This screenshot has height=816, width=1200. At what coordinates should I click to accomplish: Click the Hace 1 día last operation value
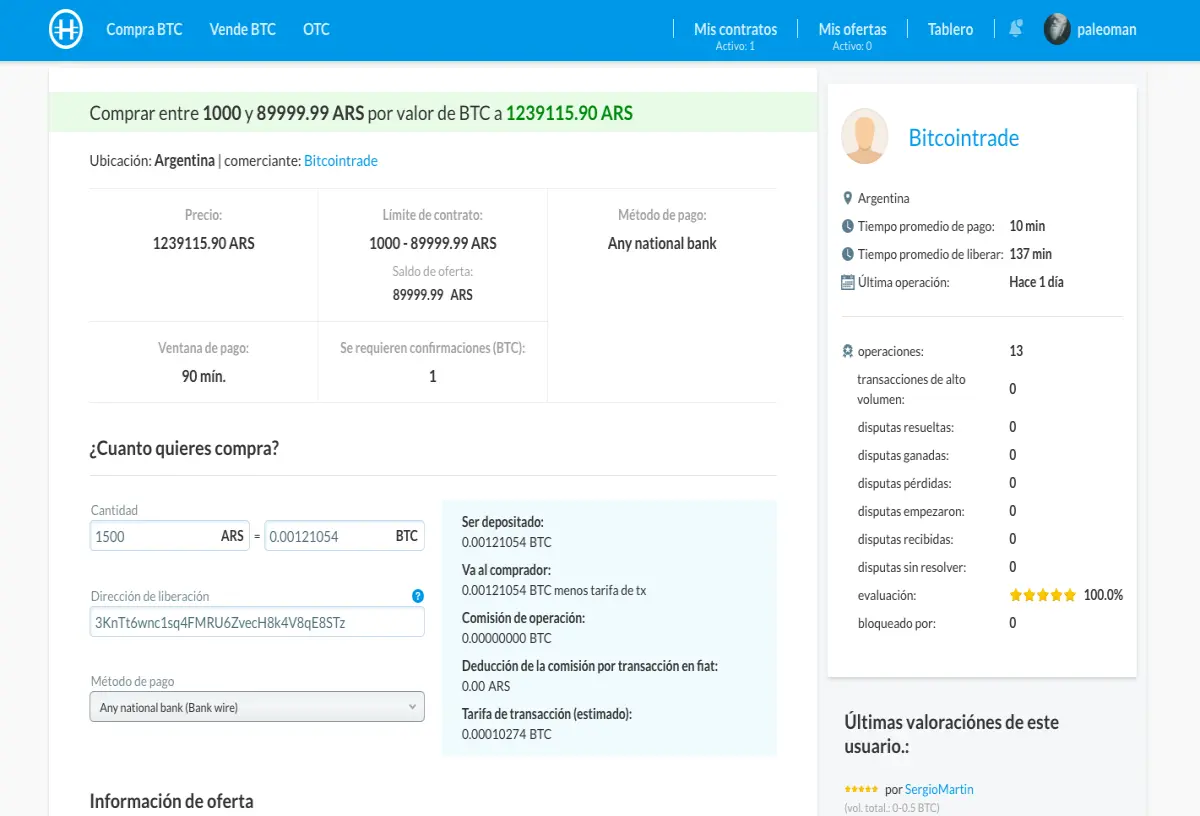(x=1036, y=282)
